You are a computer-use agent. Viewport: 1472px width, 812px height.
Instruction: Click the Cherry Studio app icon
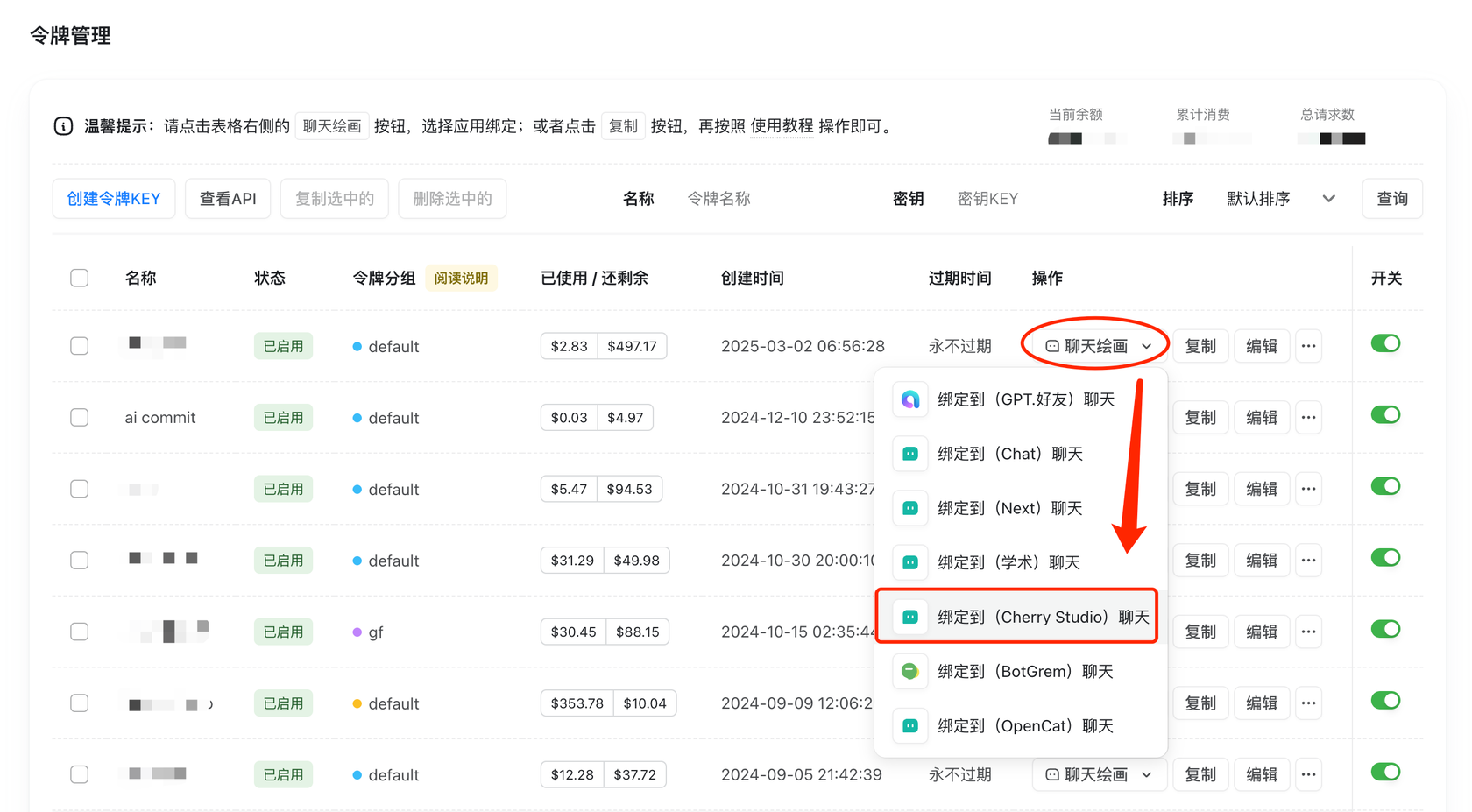tap(910, 617)
